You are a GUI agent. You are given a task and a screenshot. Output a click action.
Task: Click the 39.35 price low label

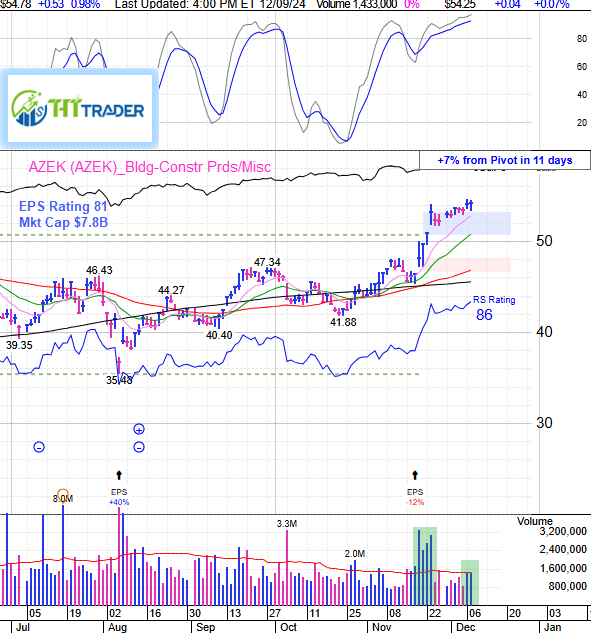click(19, 345)
